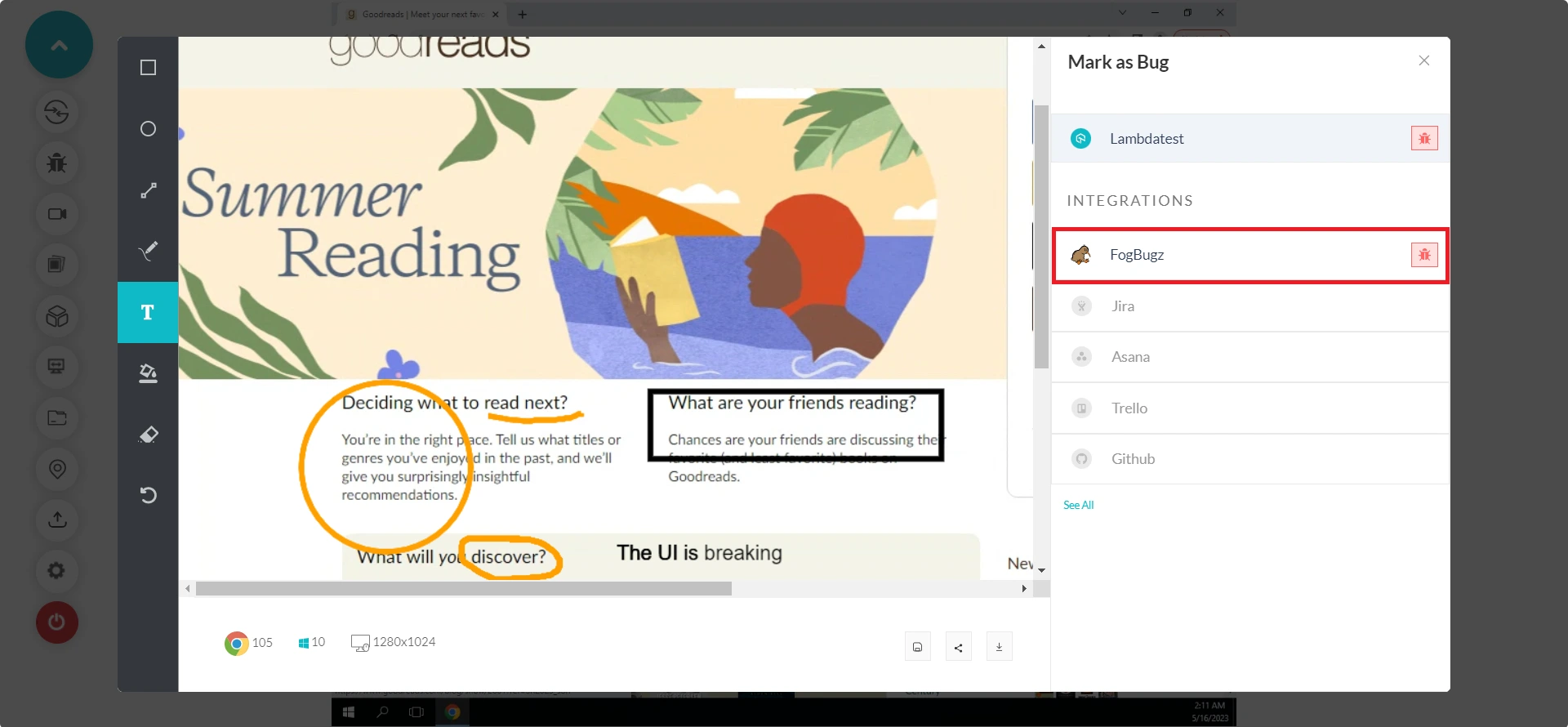The height and width of the screenshot is (727, 1568).
Task: Open the settings gear in sidebar
Action: click(x=56, y=570)
